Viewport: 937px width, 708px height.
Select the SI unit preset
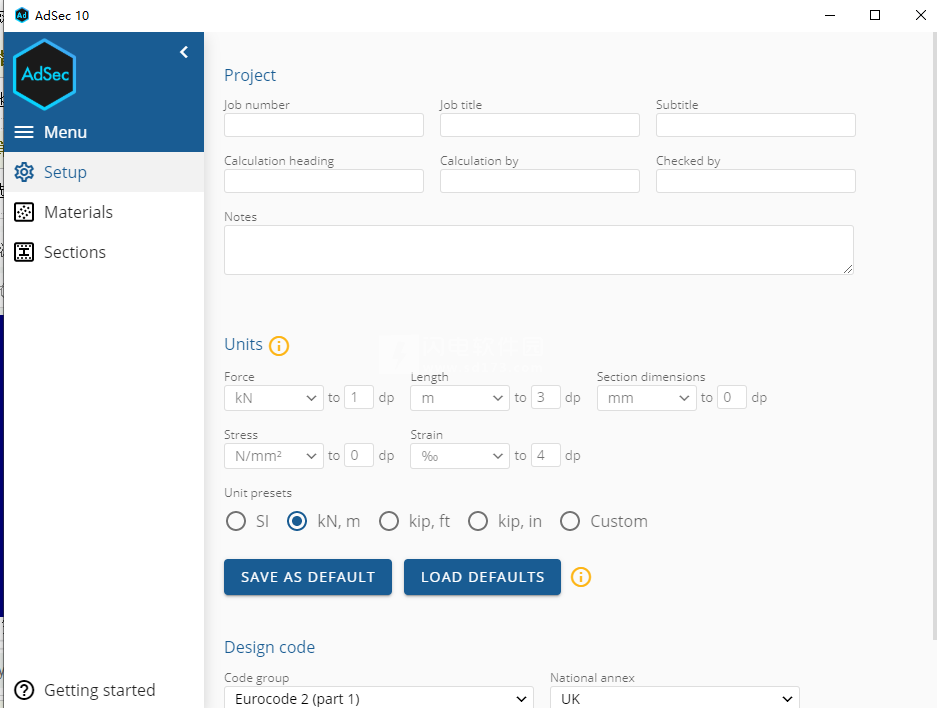pos(236,521)
